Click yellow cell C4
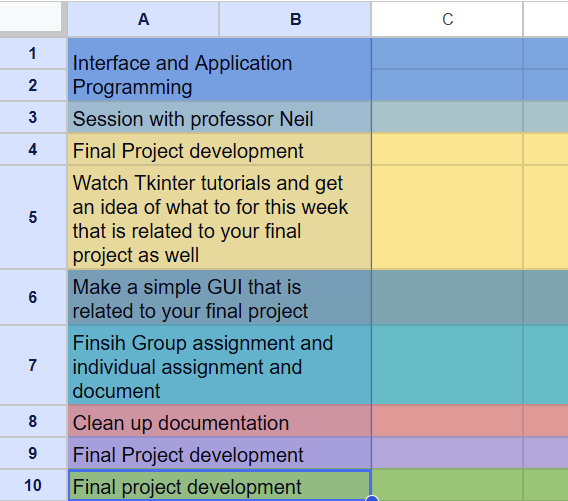 447,149
